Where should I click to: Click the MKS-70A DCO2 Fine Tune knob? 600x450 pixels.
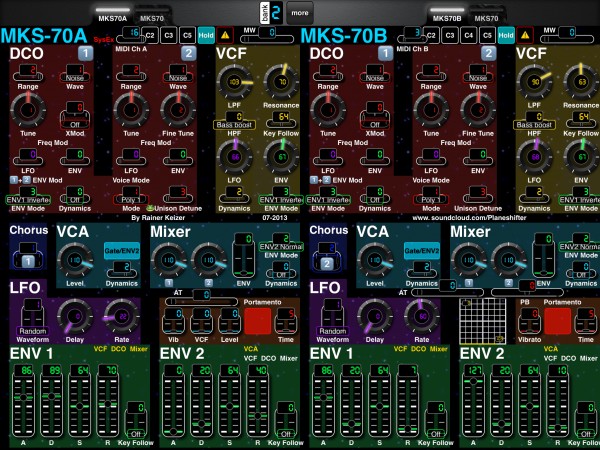pyautogui.click(x=178, y=111)
